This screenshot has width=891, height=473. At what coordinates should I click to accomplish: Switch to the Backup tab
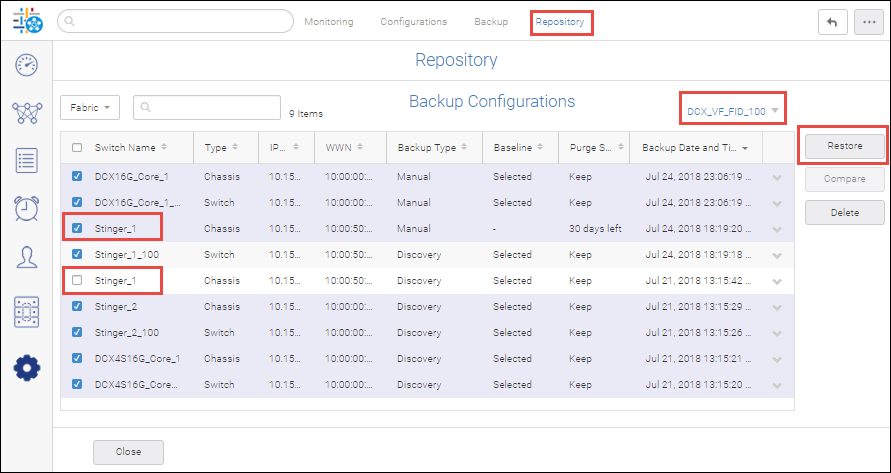pyautogui.click(x=491, y=22)
